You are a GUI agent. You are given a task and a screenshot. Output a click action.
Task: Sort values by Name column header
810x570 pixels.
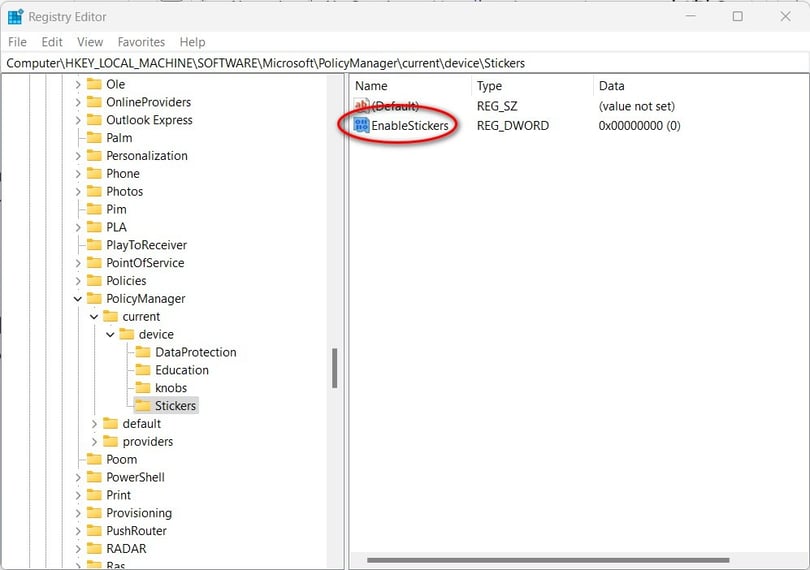point(371,86)
